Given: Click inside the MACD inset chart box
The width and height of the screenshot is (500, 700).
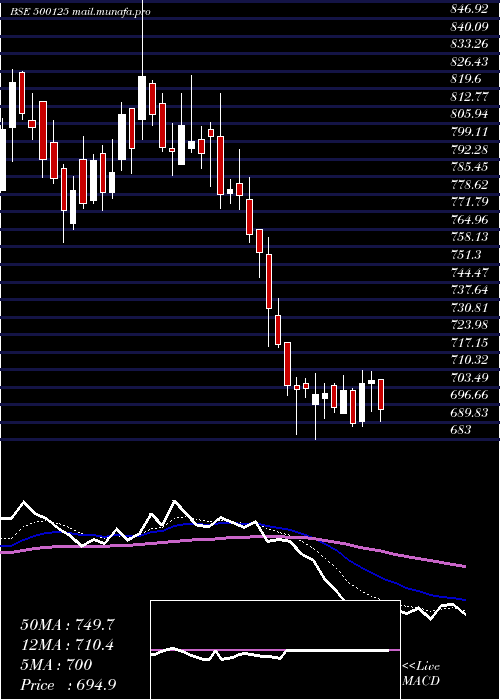Looking at the screenshot, I should click(275, 650).
